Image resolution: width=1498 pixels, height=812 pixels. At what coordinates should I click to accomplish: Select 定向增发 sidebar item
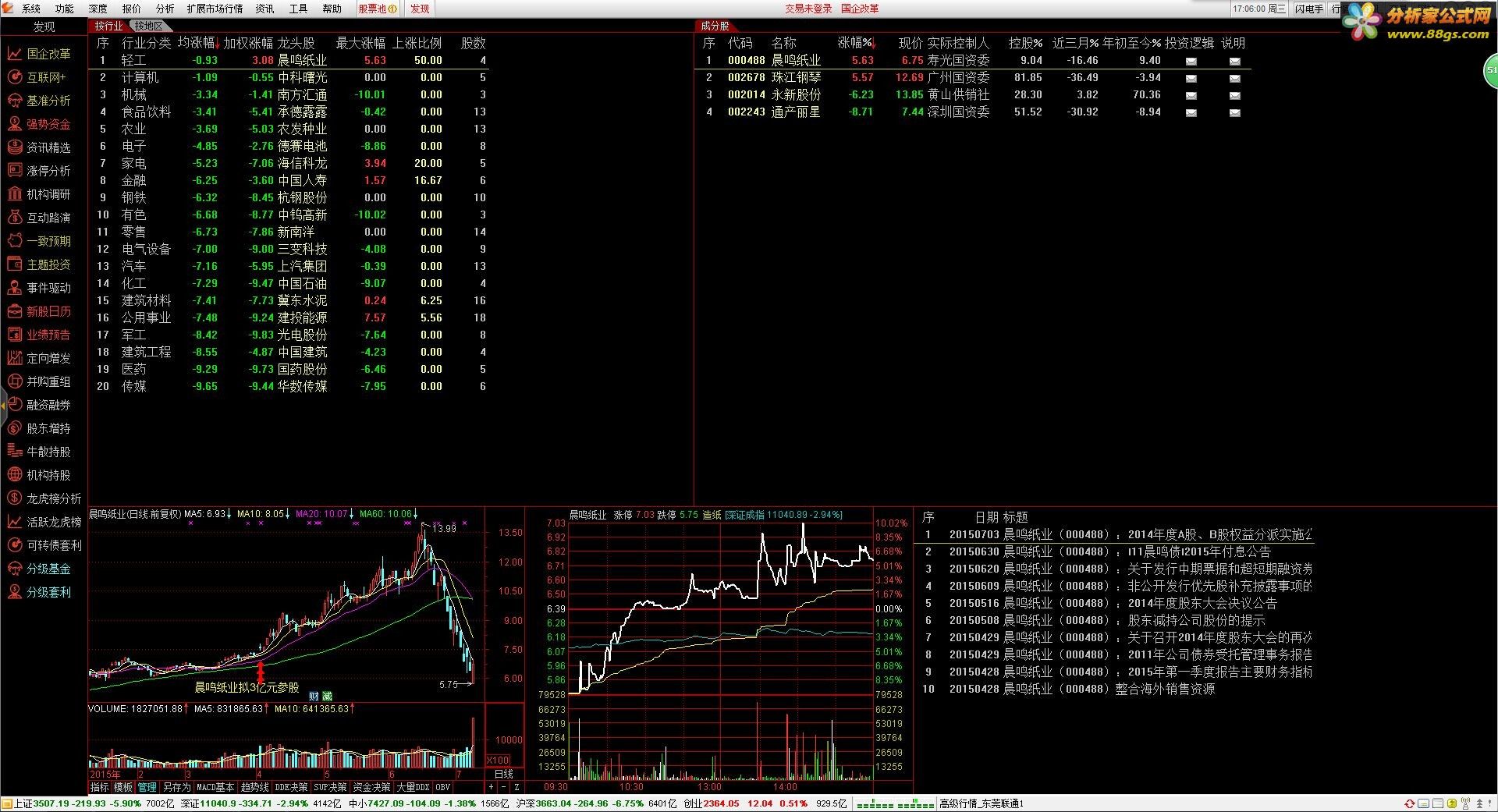[39, 358]
